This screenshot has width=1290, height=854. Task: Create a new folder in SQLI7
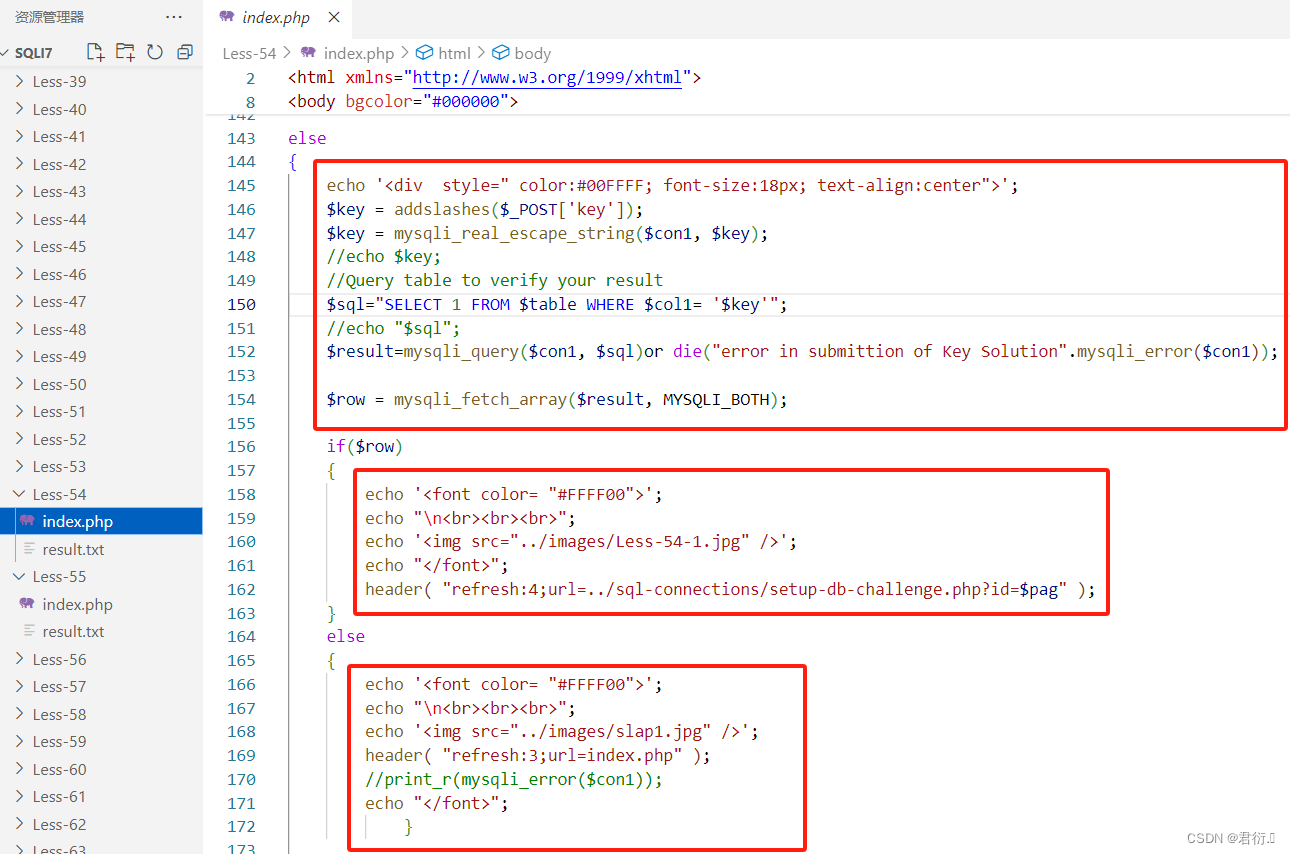125,52
